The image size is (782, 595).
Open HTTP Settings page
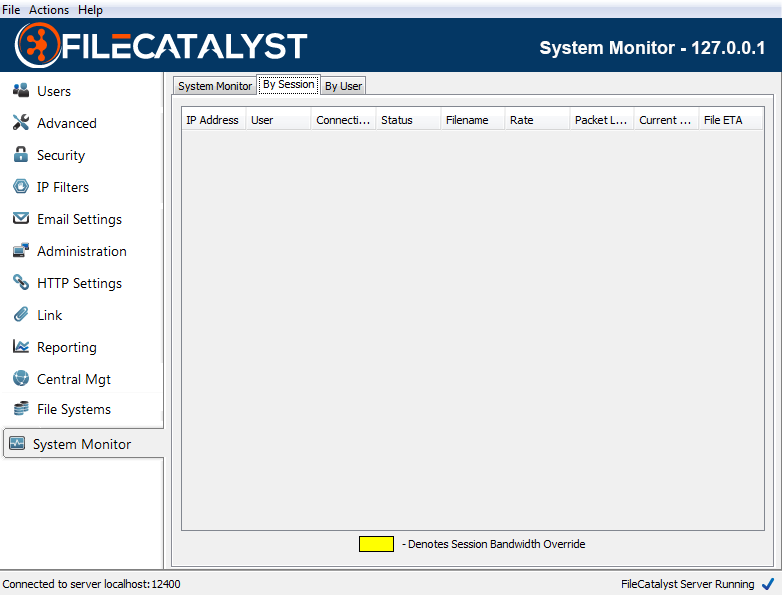79,283
